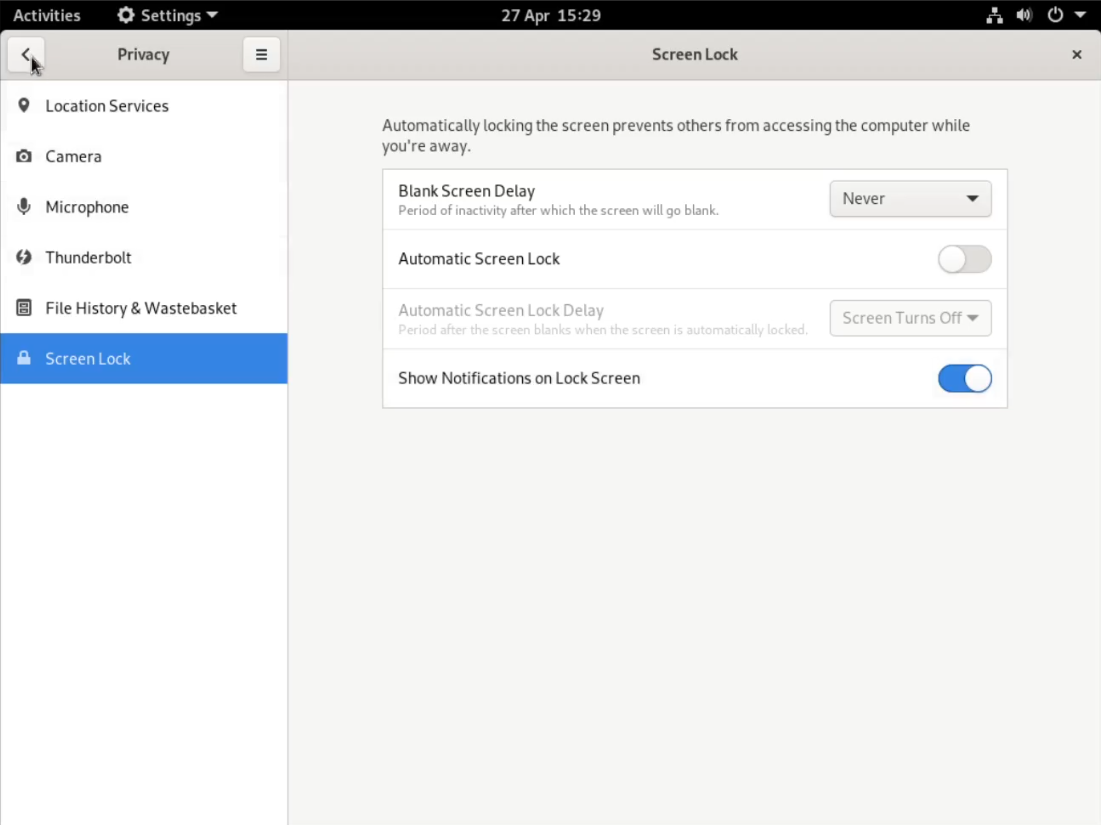Select Location Services in the sidebar
This screenshot has width=1101, height=825.
(x=106, y=105)
